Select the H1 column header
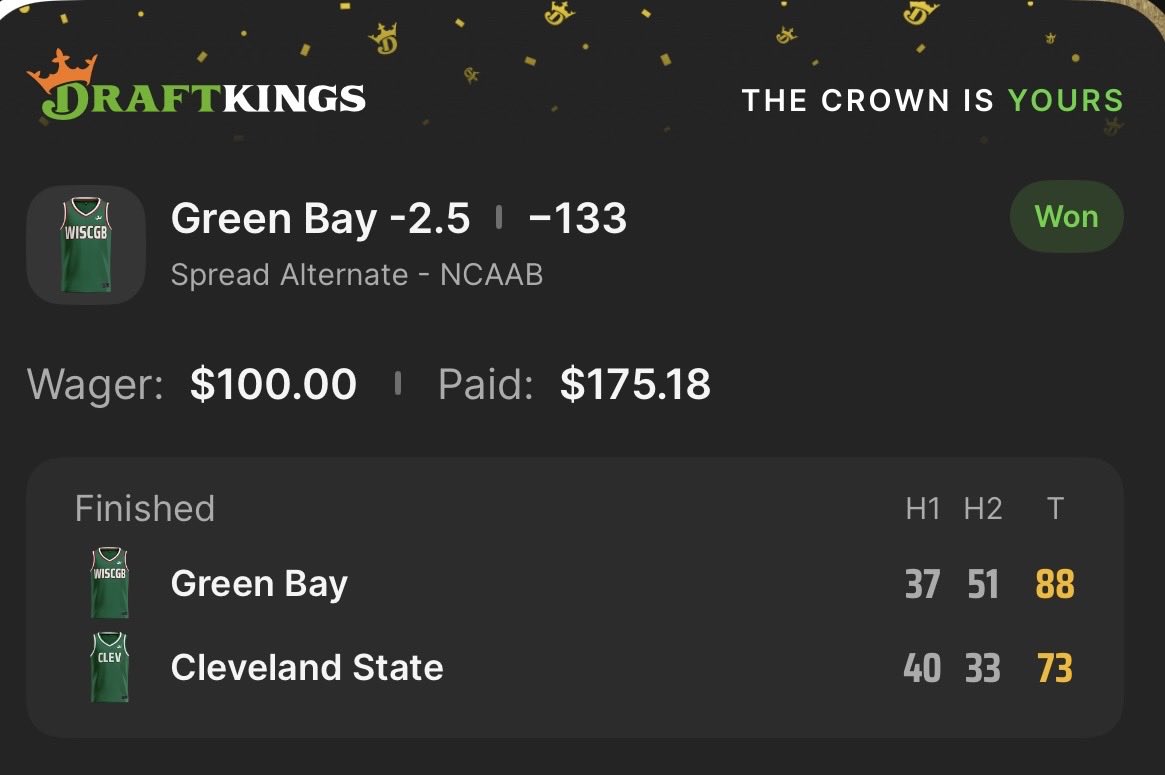Viewport: 1165px width, 775px height. [923, 509]
